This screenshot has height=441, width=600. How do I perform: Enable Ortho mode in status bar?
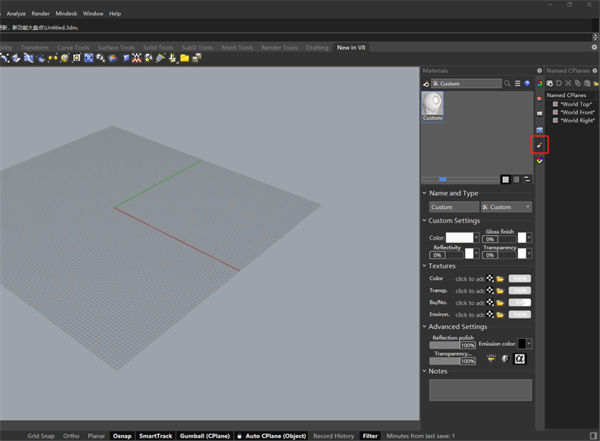(x=71, y=435)
